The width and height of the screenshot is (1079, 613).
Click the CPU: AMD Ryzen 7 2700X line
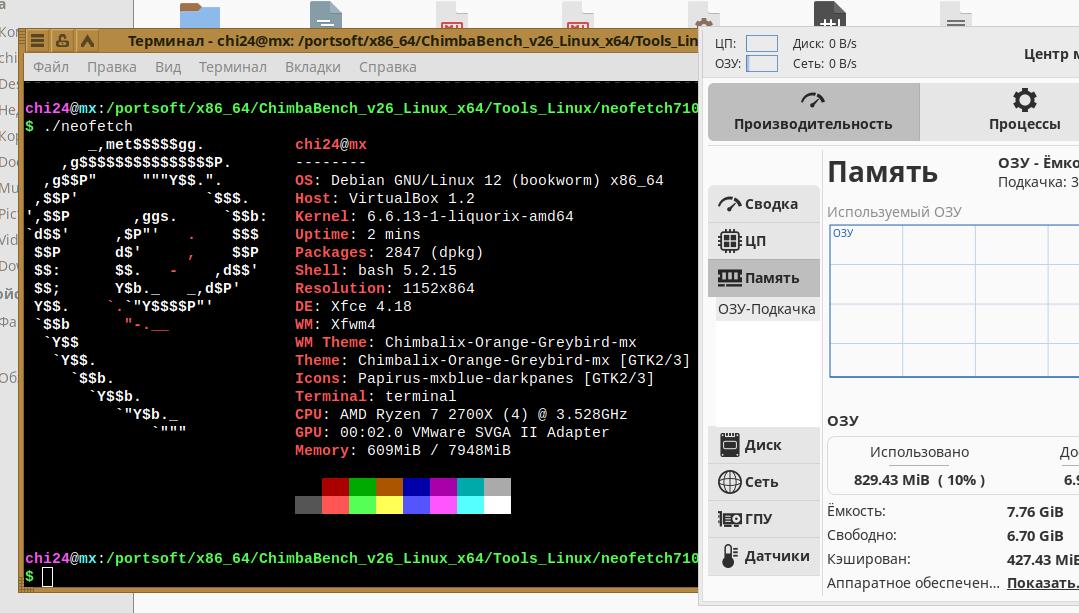(x=461, y=414)
